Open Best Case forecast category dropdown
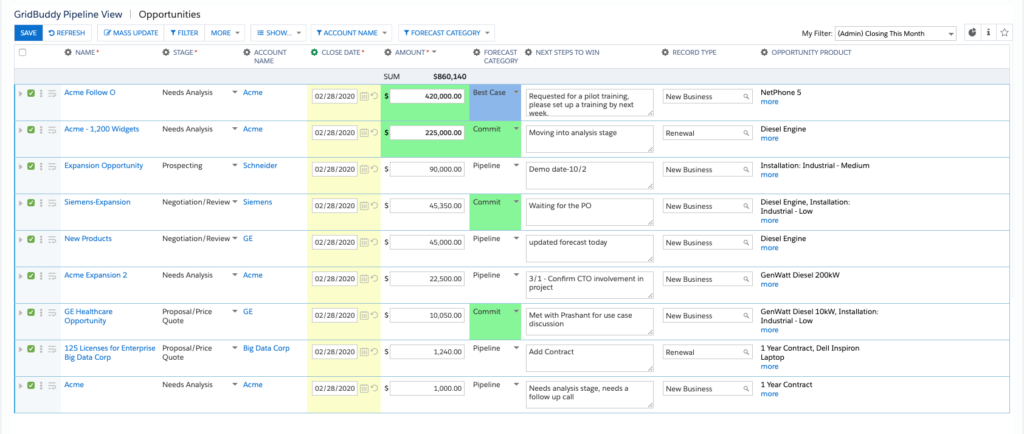Screen dimensions: 1024x434 516,93
